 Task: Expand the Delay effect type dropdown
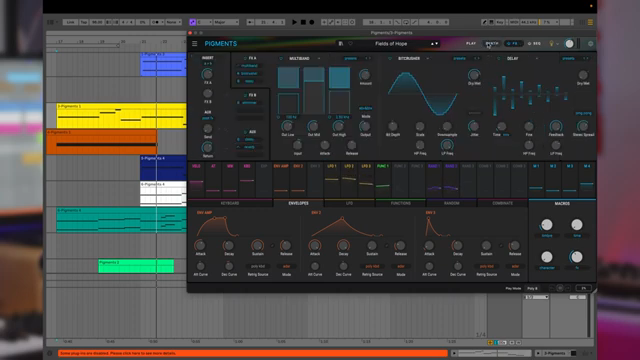point(537,58)
